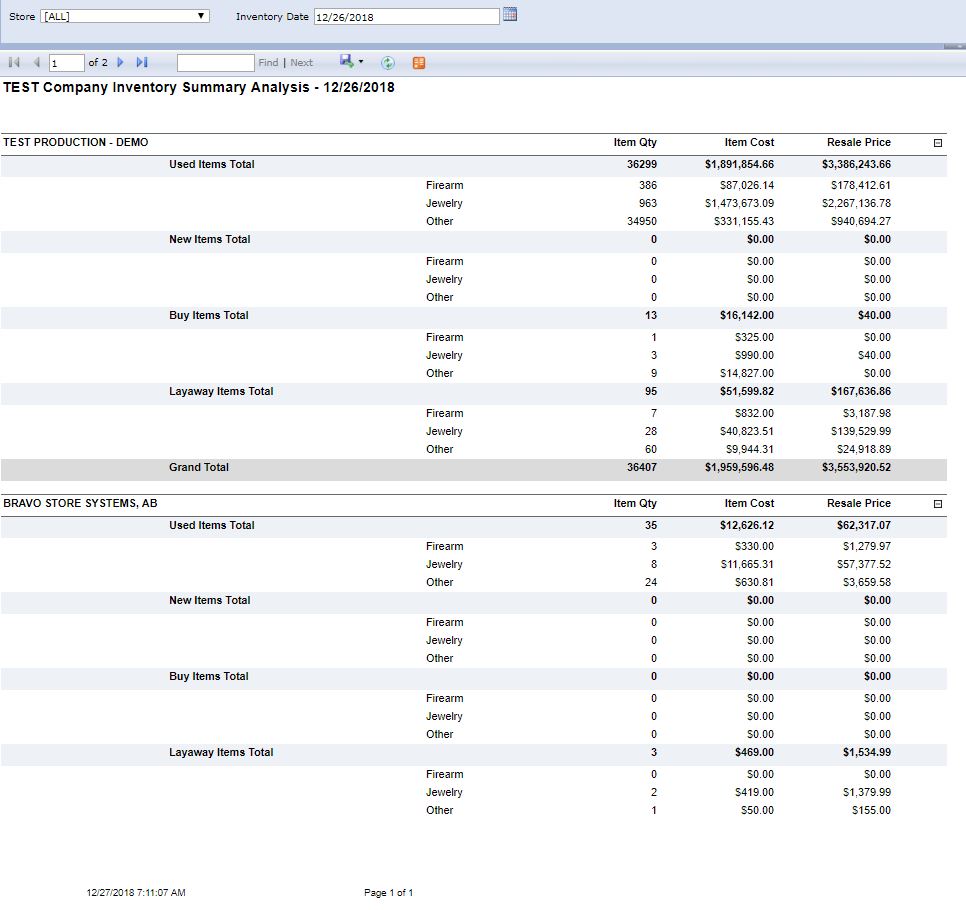Click the BRAVO STORE SYSTEMS, AB header
Viewport: 966px width, 910px height.
click(80, 503)
